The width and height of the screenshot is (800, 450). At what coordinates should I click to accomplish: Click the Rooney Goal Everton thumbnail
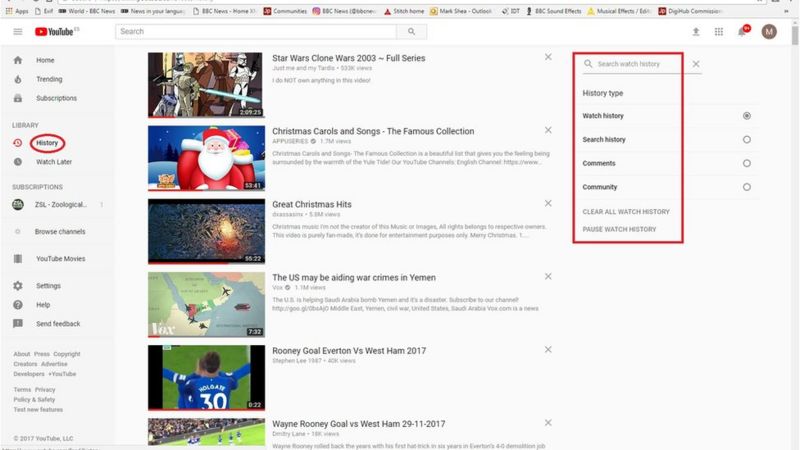point(206,378)
